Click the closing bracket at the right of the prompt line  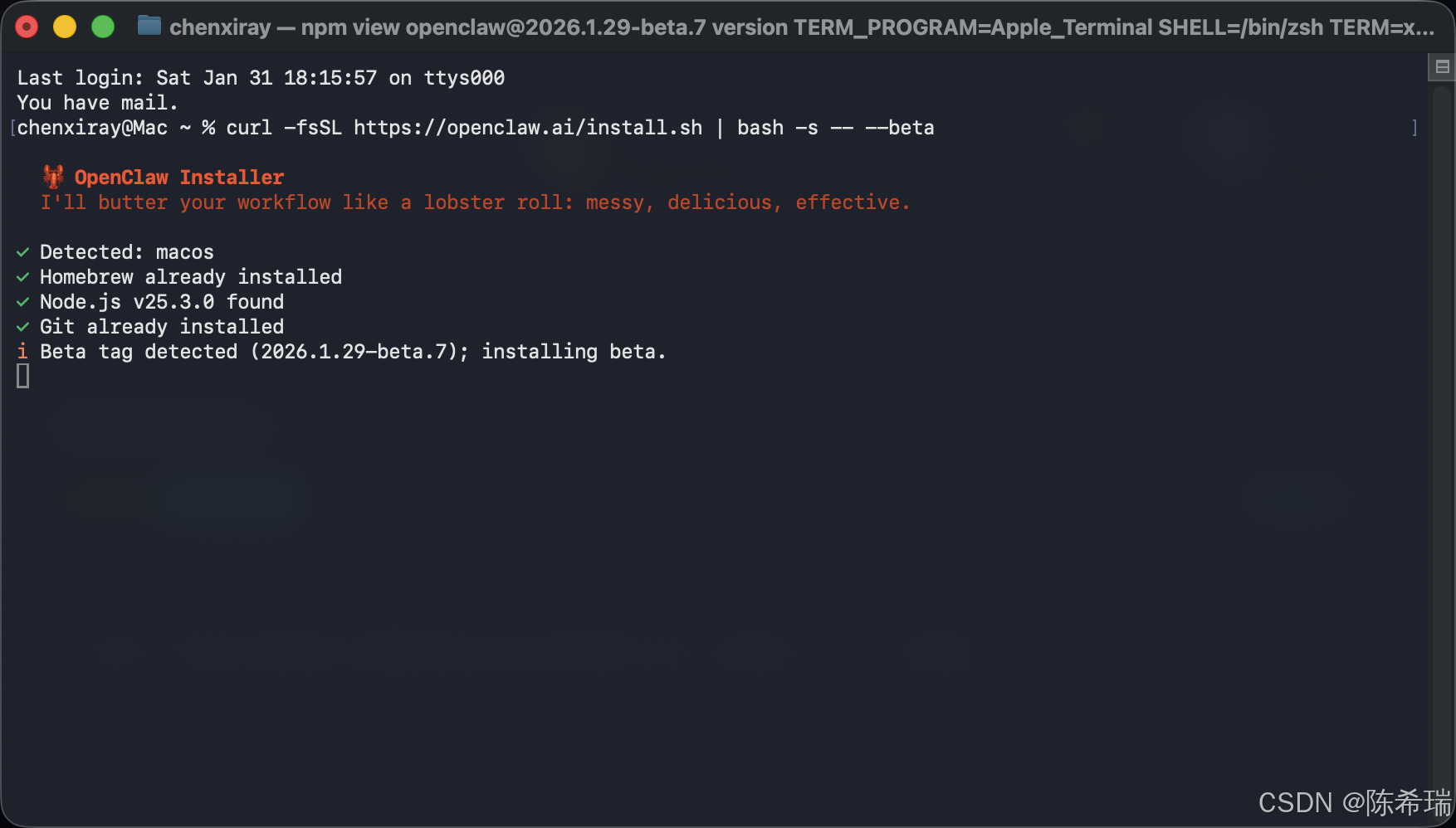coord(1414,128)
